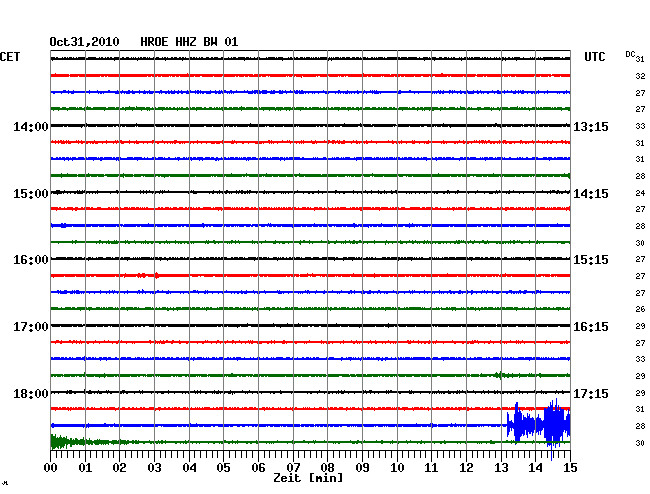This screenshot has width=650, height=494.
Task: Click DC value 29 beside 16:15 UTC
Action: (640, 326)
